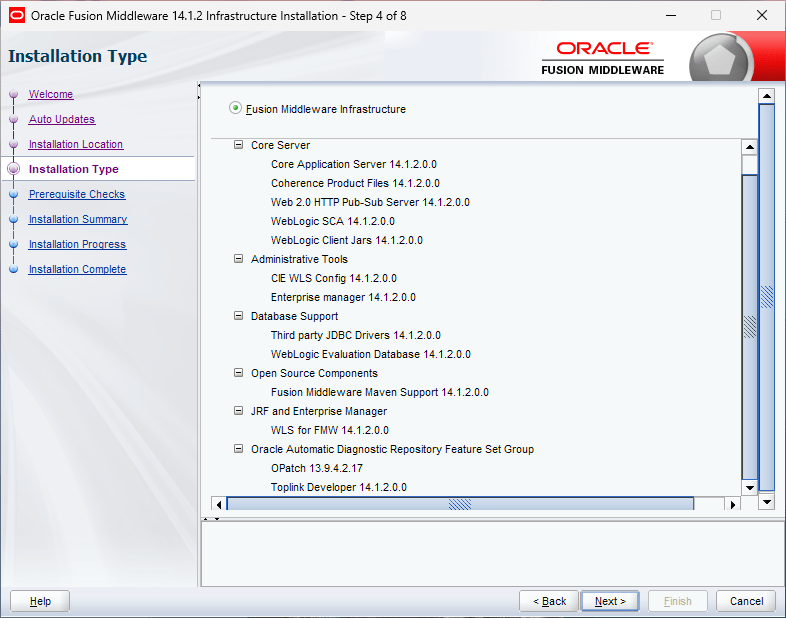Click the empty message area pane
Screen dimensions: 786x618
tap(493, 553)
